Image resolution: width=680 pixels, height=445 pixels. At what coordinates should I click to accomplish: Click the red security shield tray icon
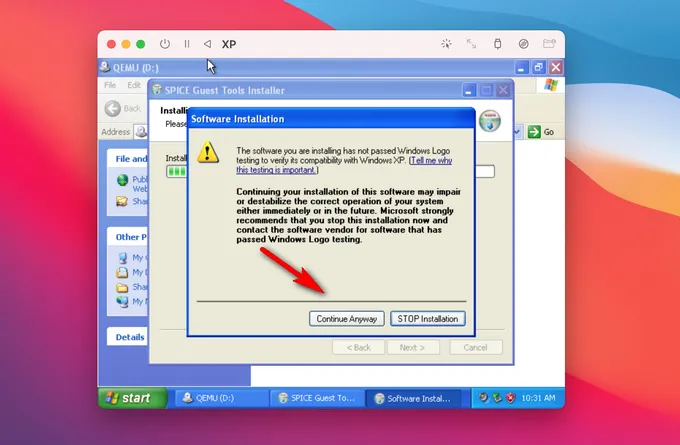511,398
